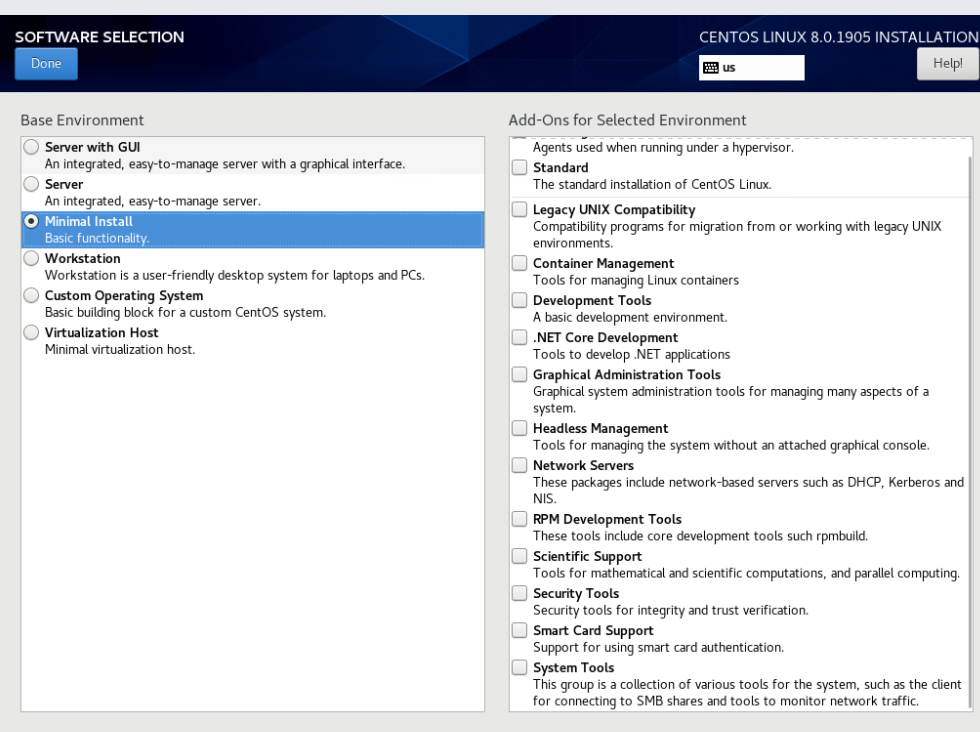Click 'Security tools for integrity and trust verification.'
980x732 pixels.
pos(671,610)
